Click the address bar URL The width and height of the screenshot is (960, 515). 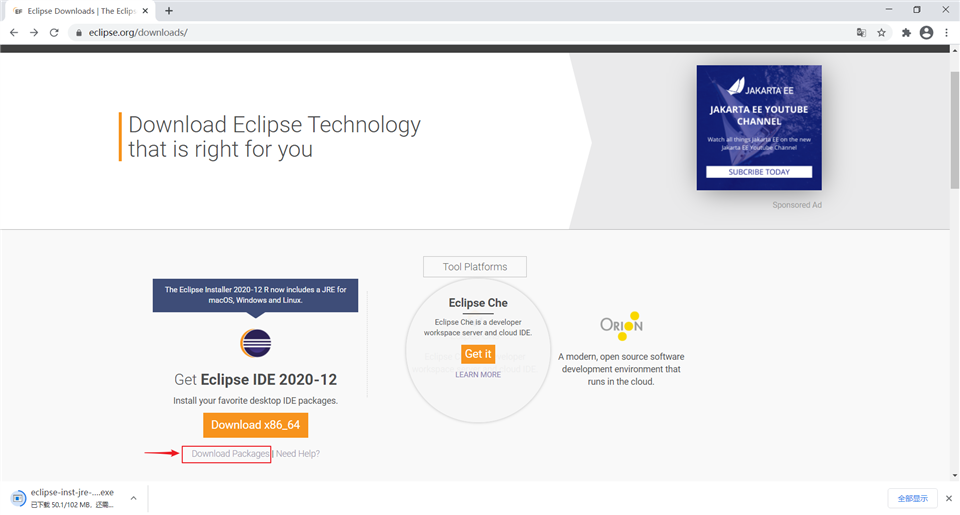point(138,32)
